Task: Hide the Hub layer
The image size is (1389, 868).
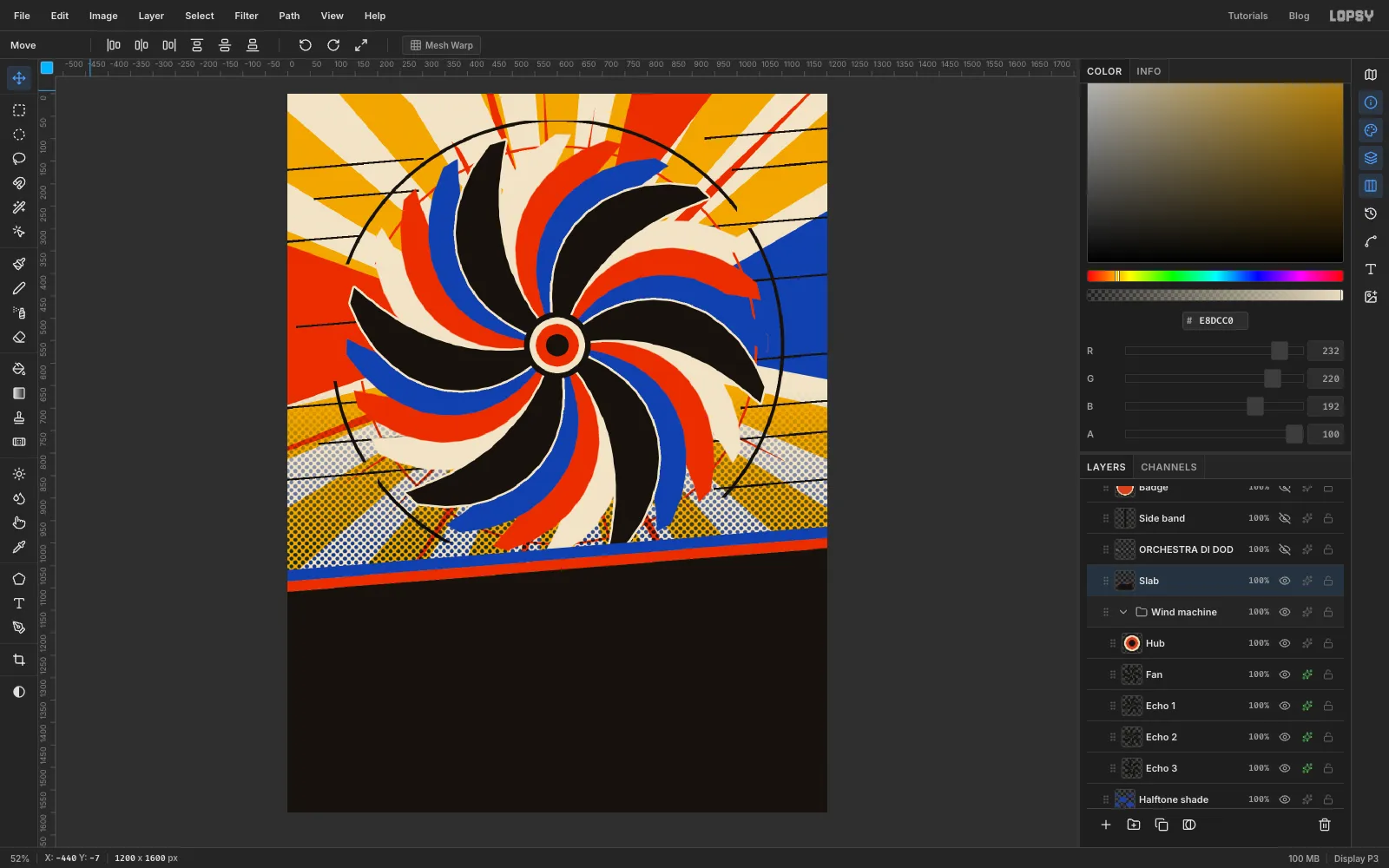Action: click(1285, 643)
